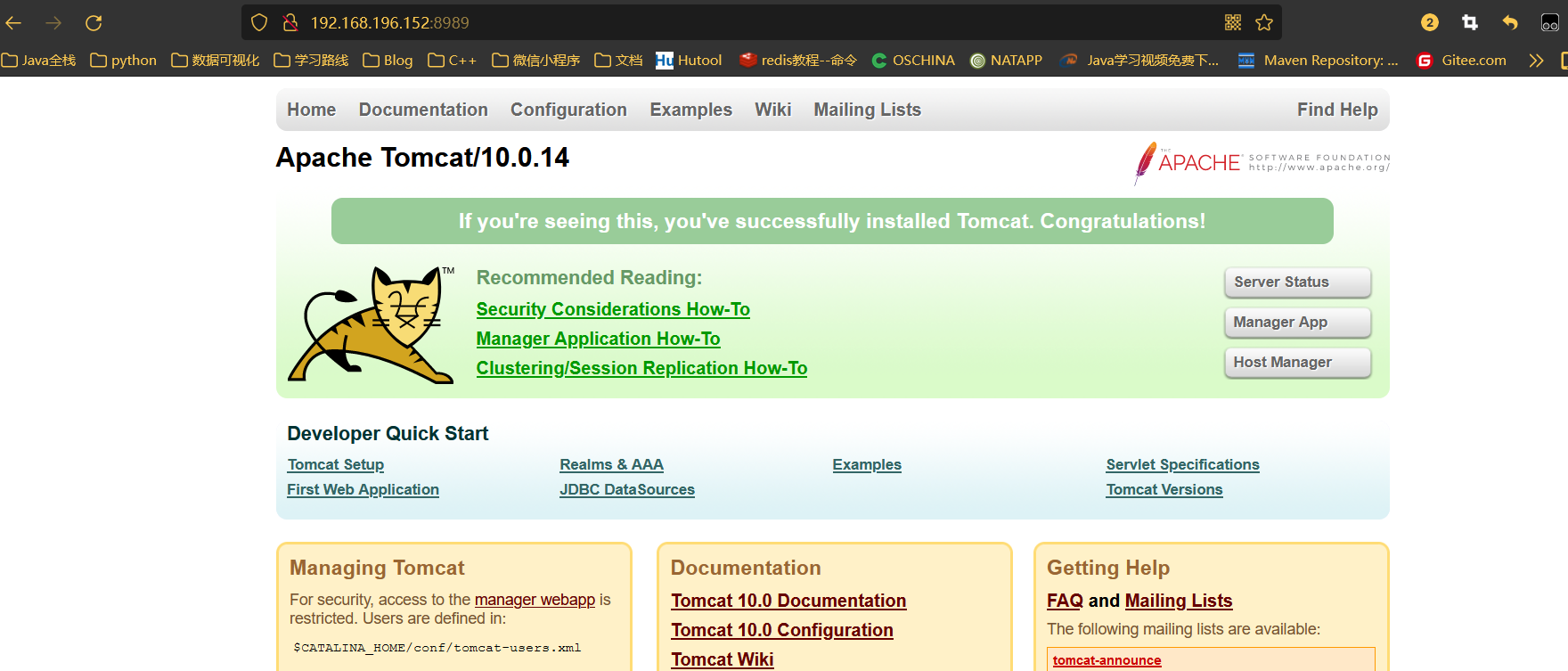Open Tomcat 10.0 Configuration link

(782, 630)
